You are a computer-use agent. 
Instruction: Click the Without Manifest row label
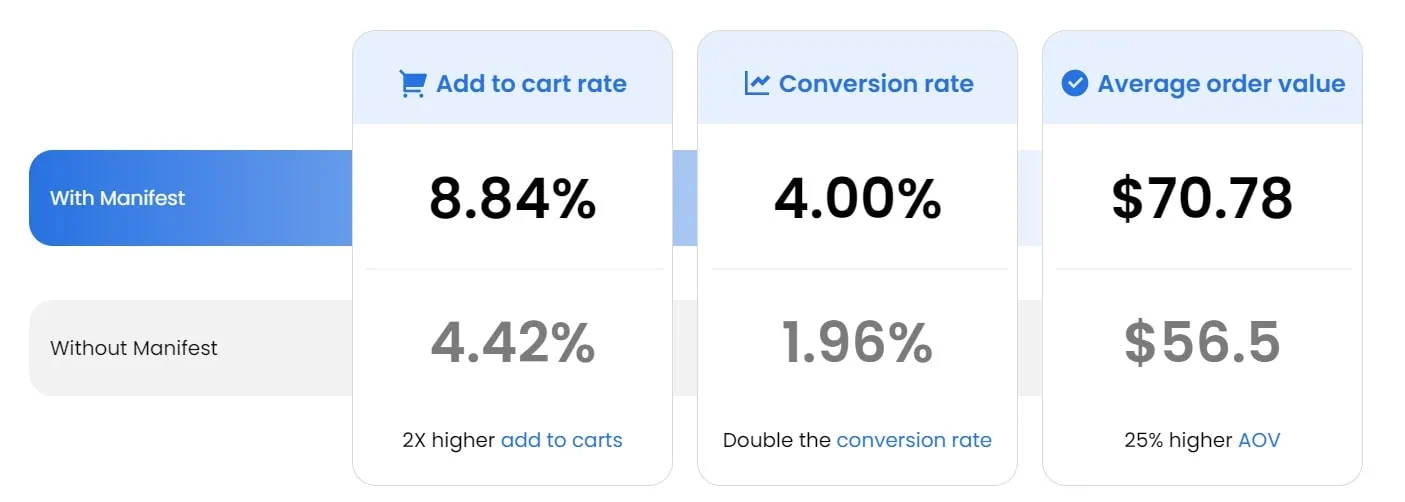click(134, 348)
